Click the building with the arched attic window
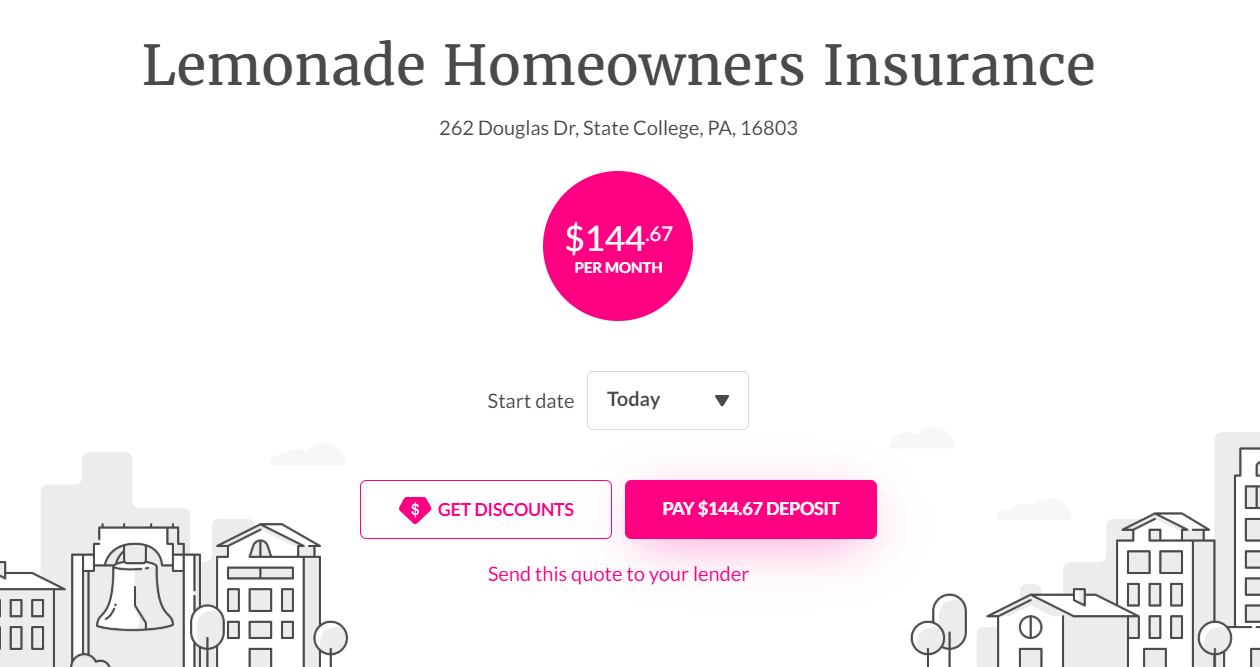Screen dimensions: 1260x667 (x=266, y=594)
